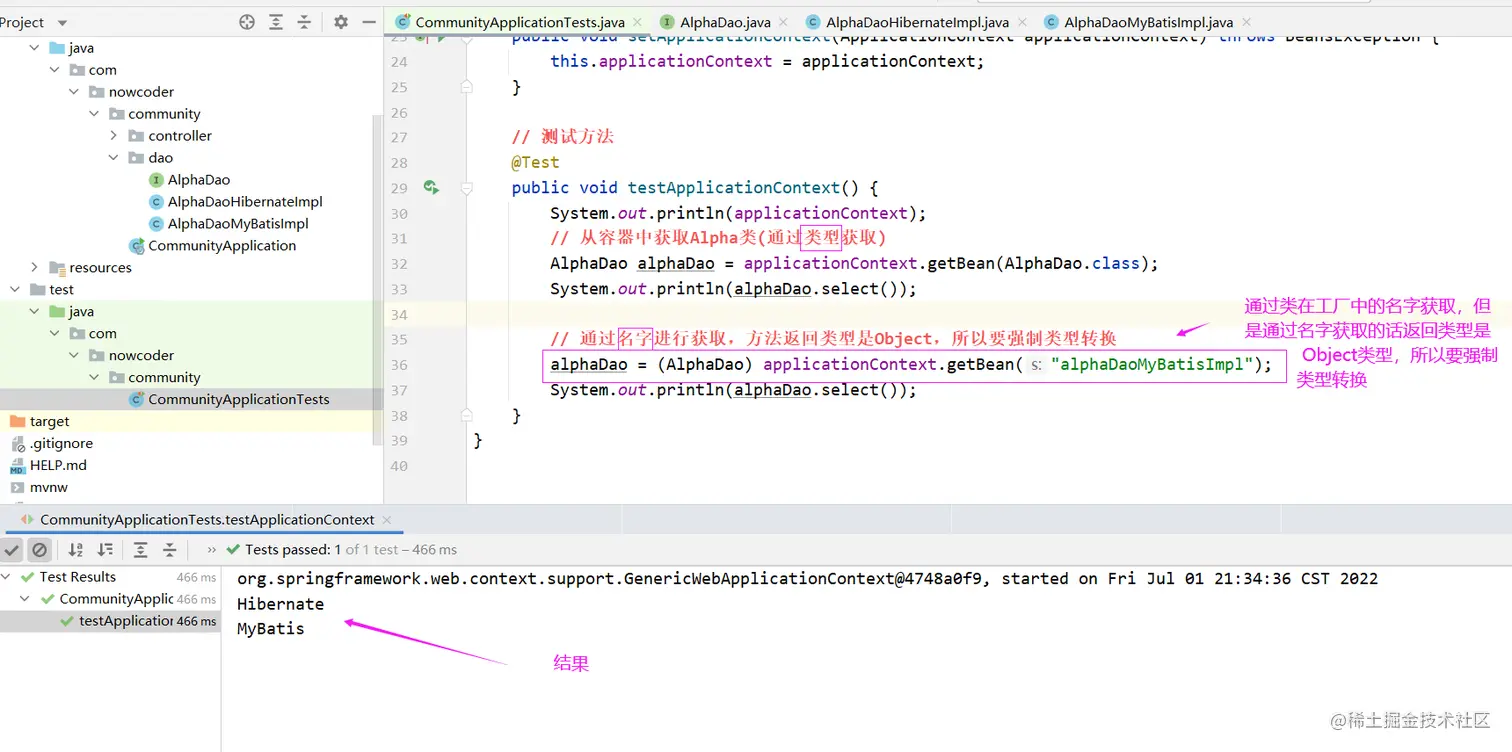Click line number 34 in gutter
Viewport: 1512px width, 752px height.
[399, 314]
